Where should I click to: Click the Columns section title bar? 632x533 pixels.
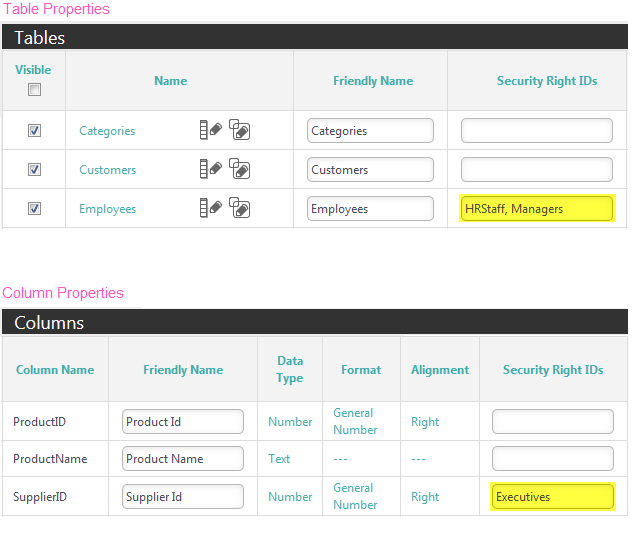[x=315, y=322]
